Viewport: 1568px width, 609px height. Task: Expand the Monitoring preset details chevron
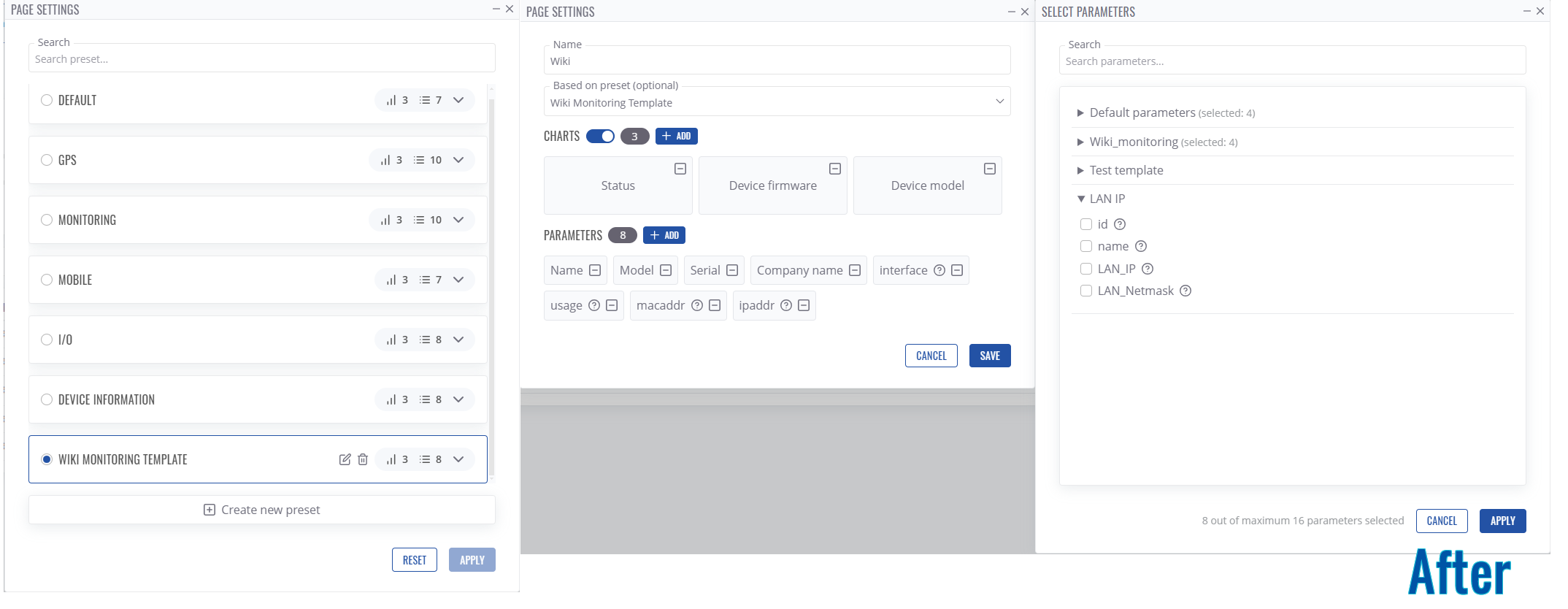(x=458, y=220)
